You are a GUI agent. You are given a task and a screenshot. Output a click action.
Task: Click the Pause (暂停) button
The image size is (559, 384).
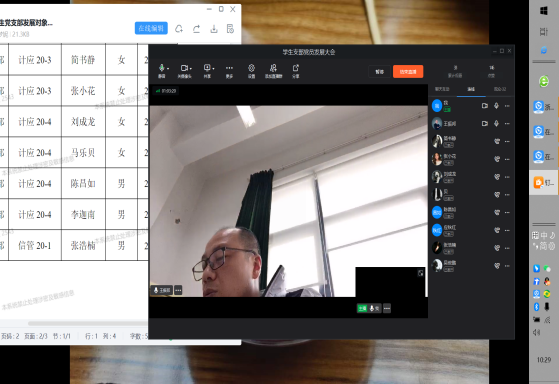click(x=379, y=72)
